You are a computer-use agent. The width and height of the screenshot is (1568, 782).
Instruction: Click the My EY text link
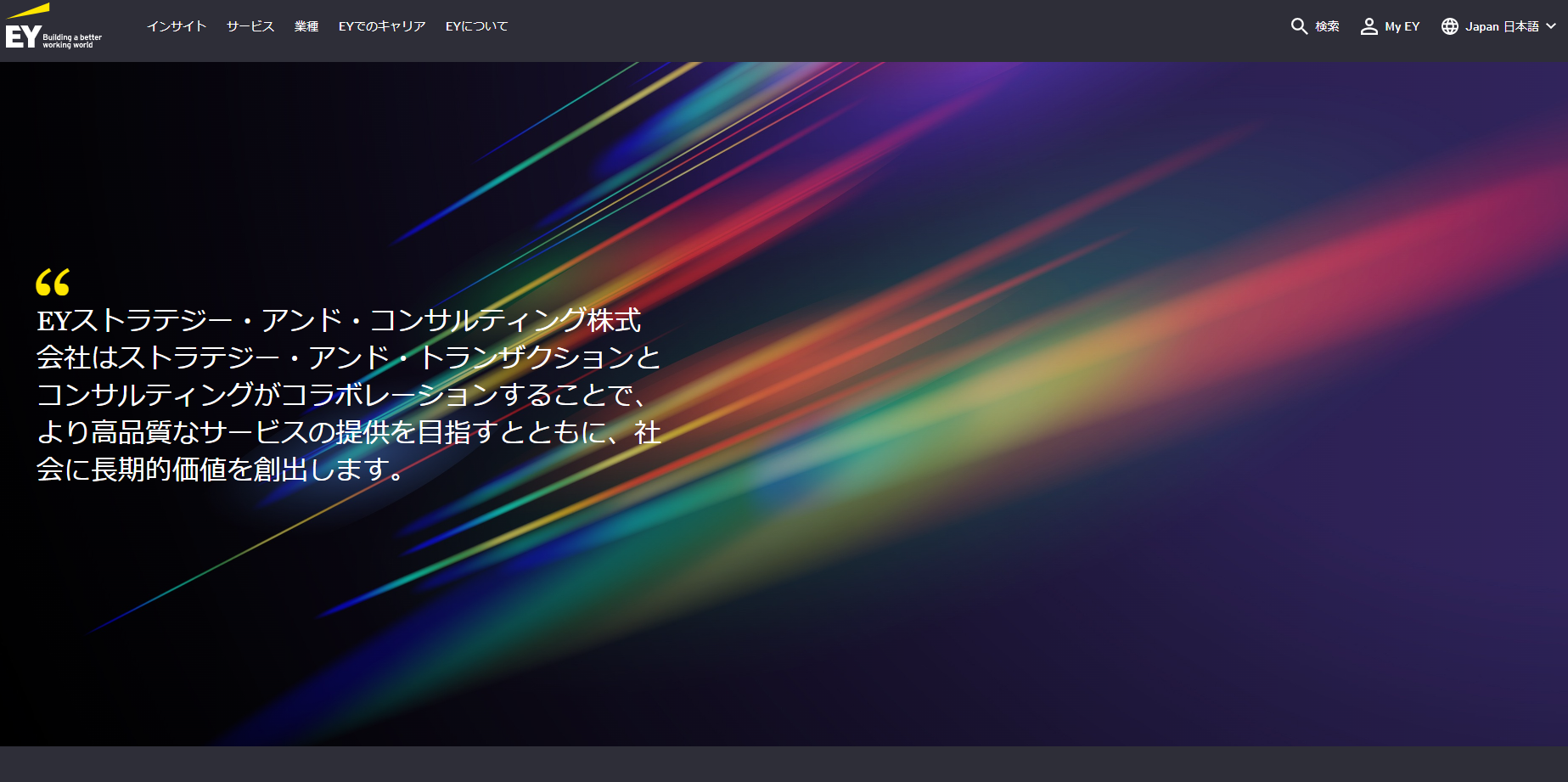tap(1402, 26)
